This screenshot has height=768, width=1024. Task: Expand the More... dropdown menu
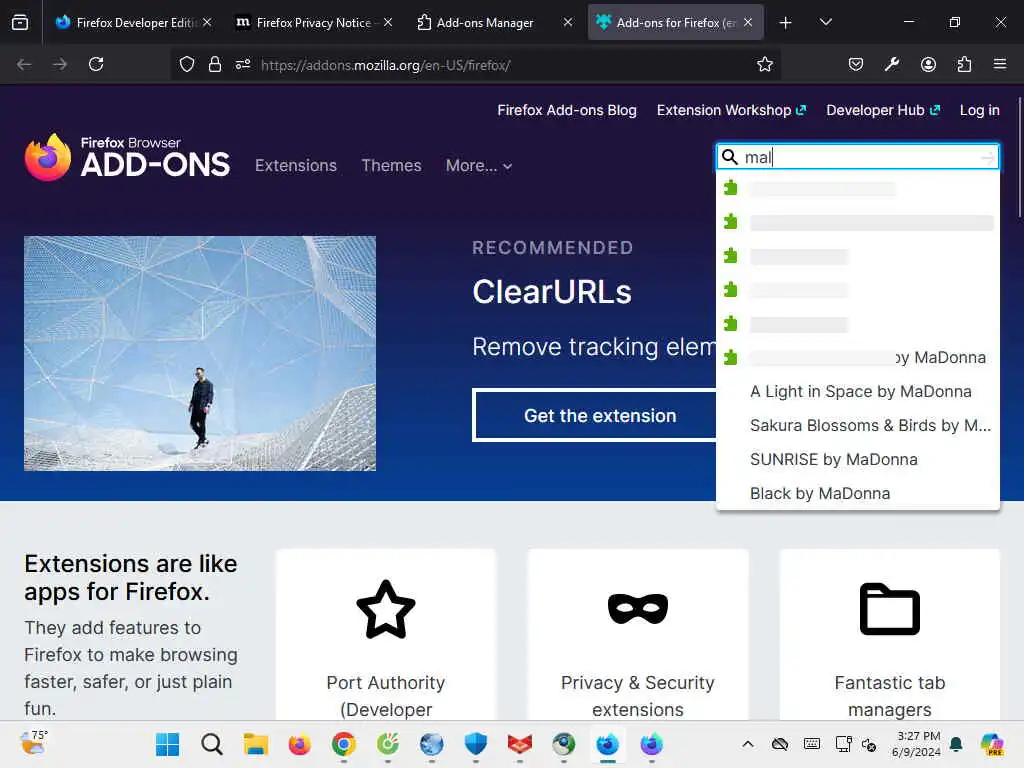(479, 165)
